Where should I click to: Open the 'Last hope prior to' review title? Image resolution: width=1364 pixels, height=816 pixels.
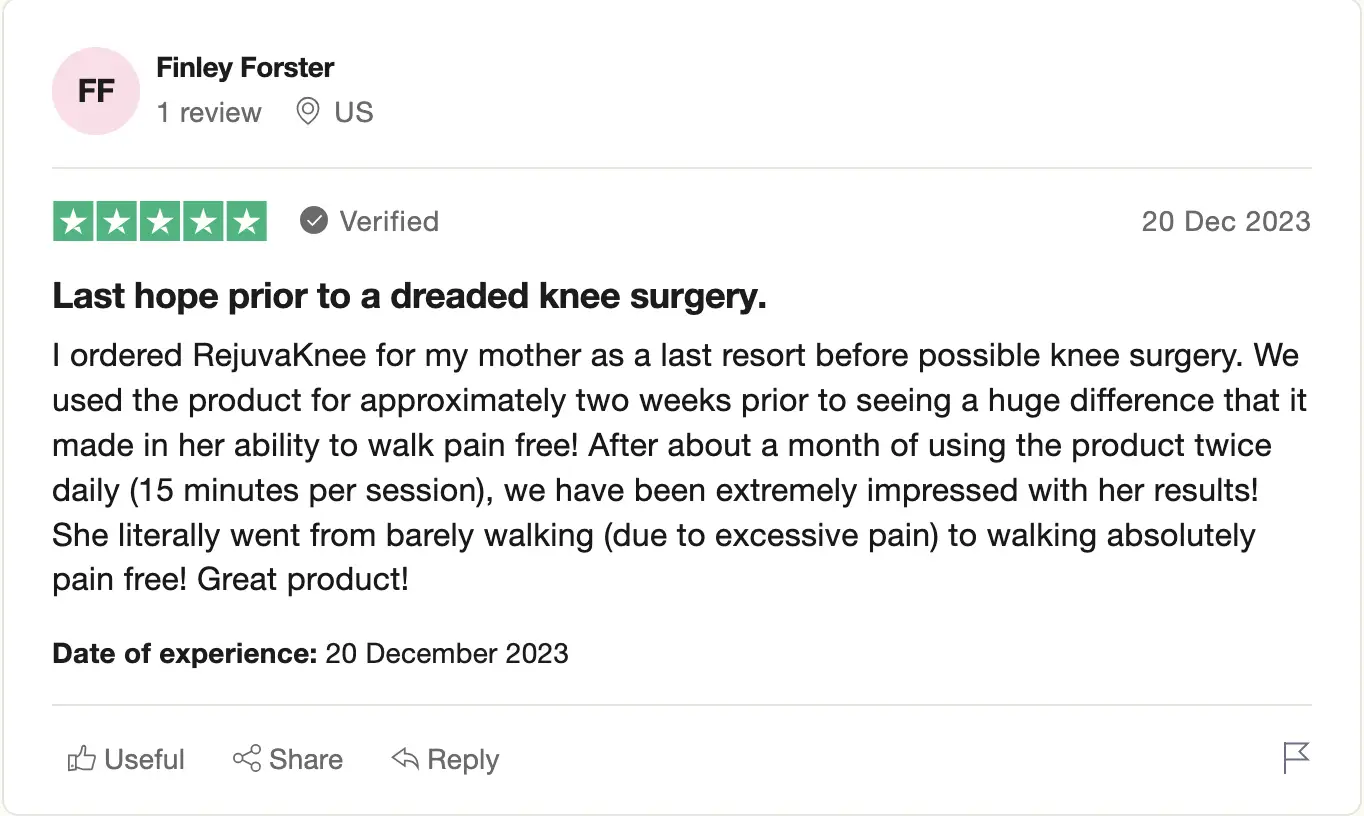point(409,297)
